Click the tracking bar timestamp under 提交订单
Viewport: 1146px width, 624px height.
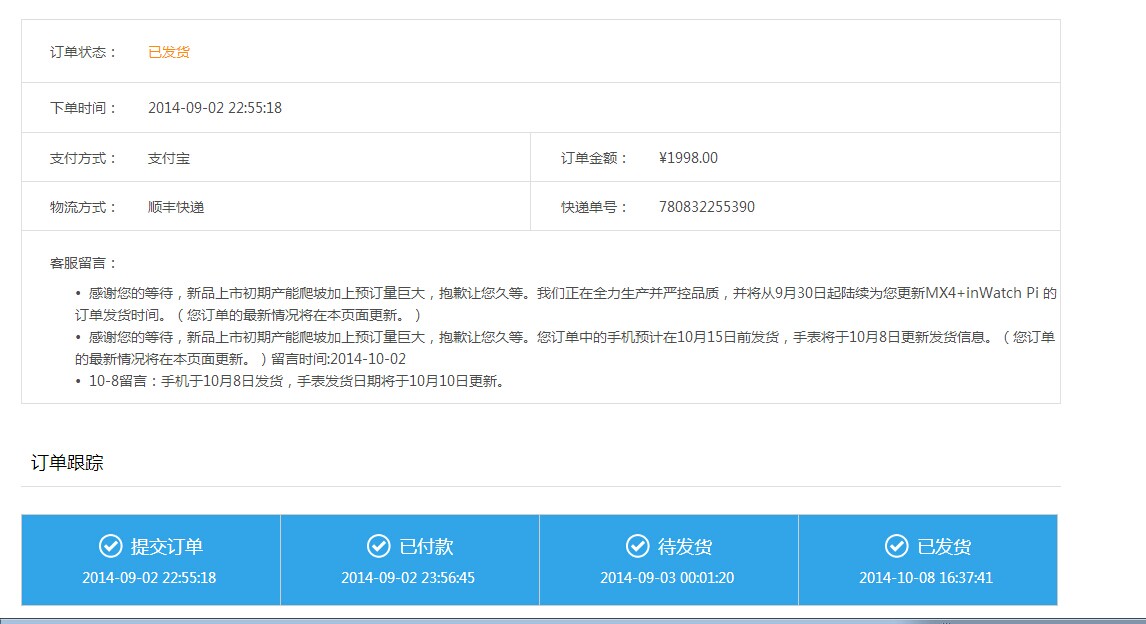pyautogui.click(x=149, y=577)
